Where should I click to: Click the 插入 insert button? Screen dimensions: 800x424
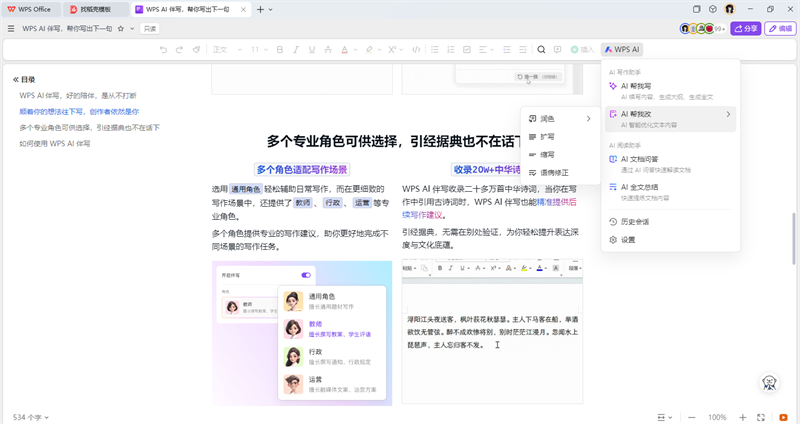pos(583,49)
